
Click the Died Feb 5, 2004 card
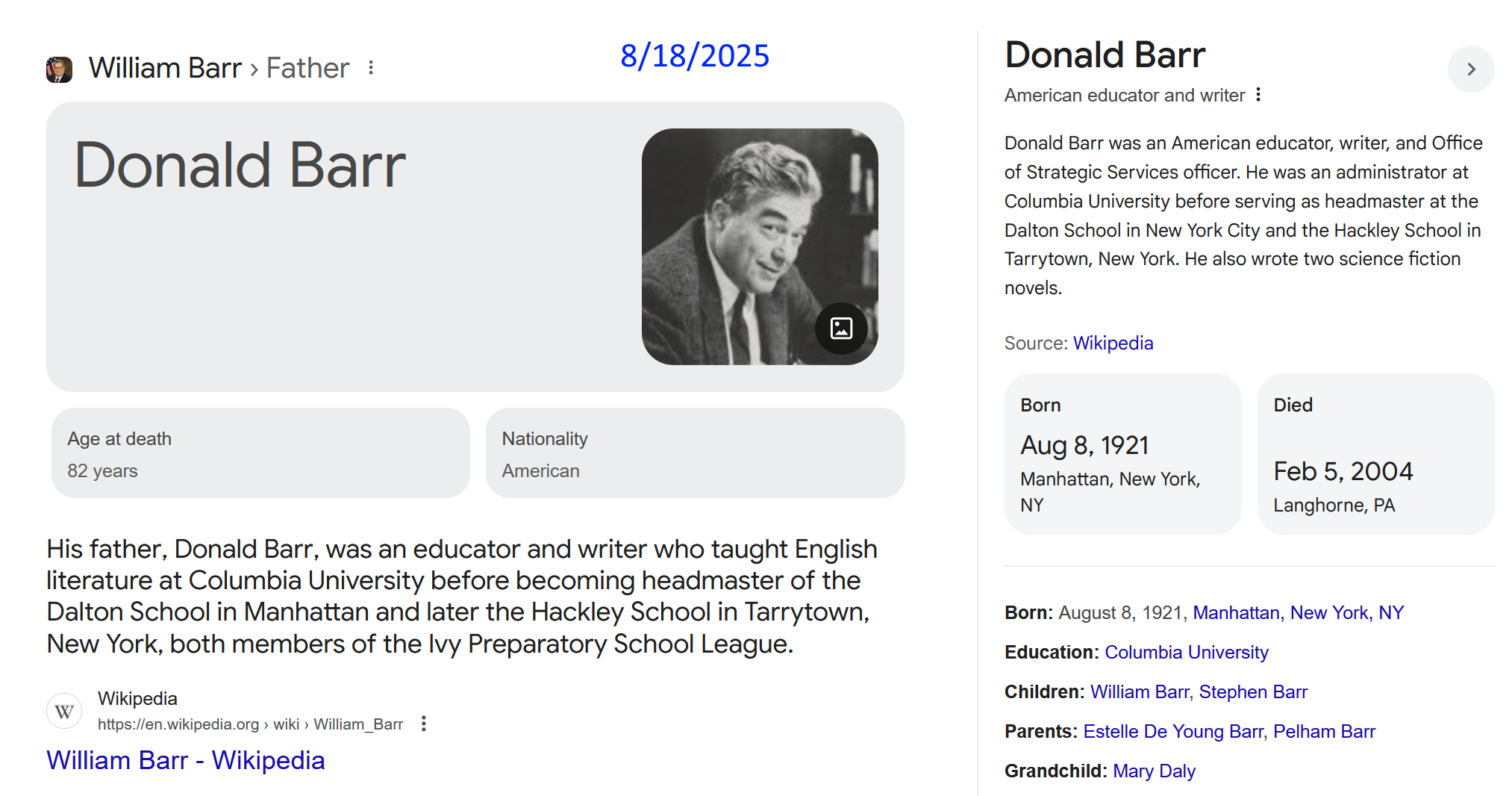click(x=1375, y=454)
